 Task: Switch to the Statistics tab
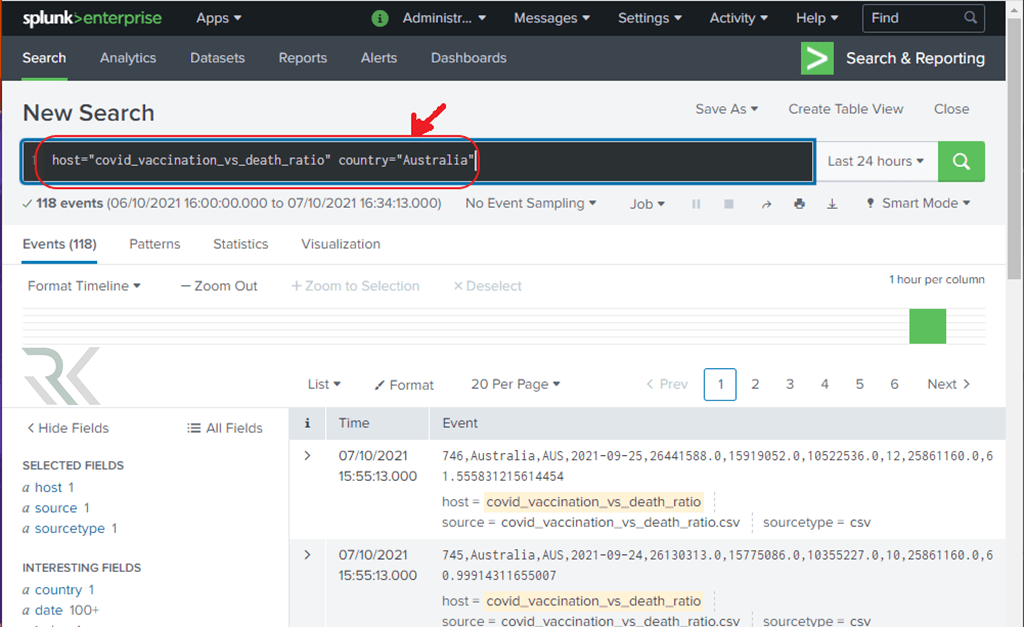[240, 244]
